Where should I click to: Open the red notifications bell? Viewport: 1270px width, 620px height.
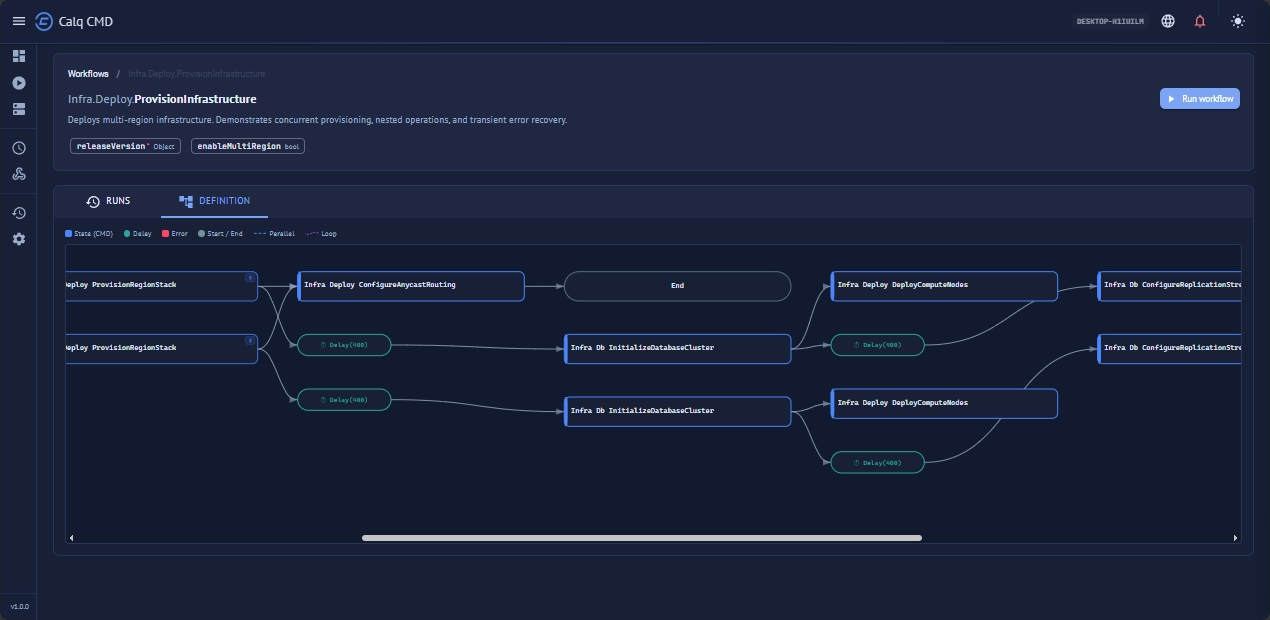pyautogui.click(x=1200, y=21)
